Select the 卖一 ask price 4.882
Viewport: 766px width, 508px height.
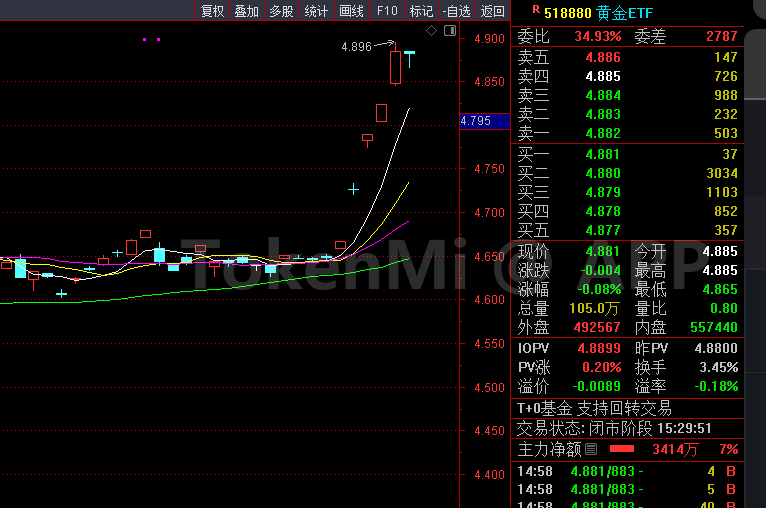pos(602,133)
